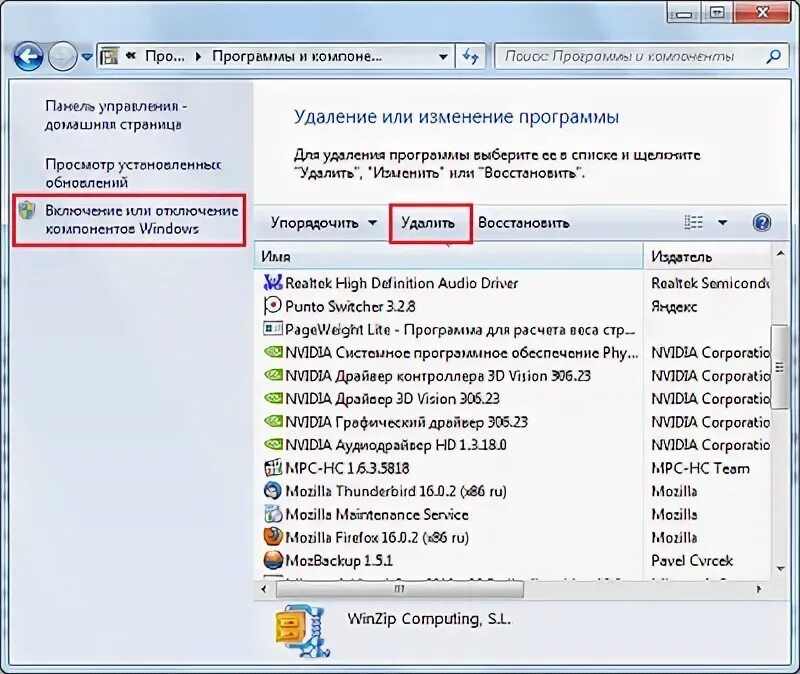Open help with blue question mark
The image size is (800, 674).
pyautogui.click(x=762, y=222)
